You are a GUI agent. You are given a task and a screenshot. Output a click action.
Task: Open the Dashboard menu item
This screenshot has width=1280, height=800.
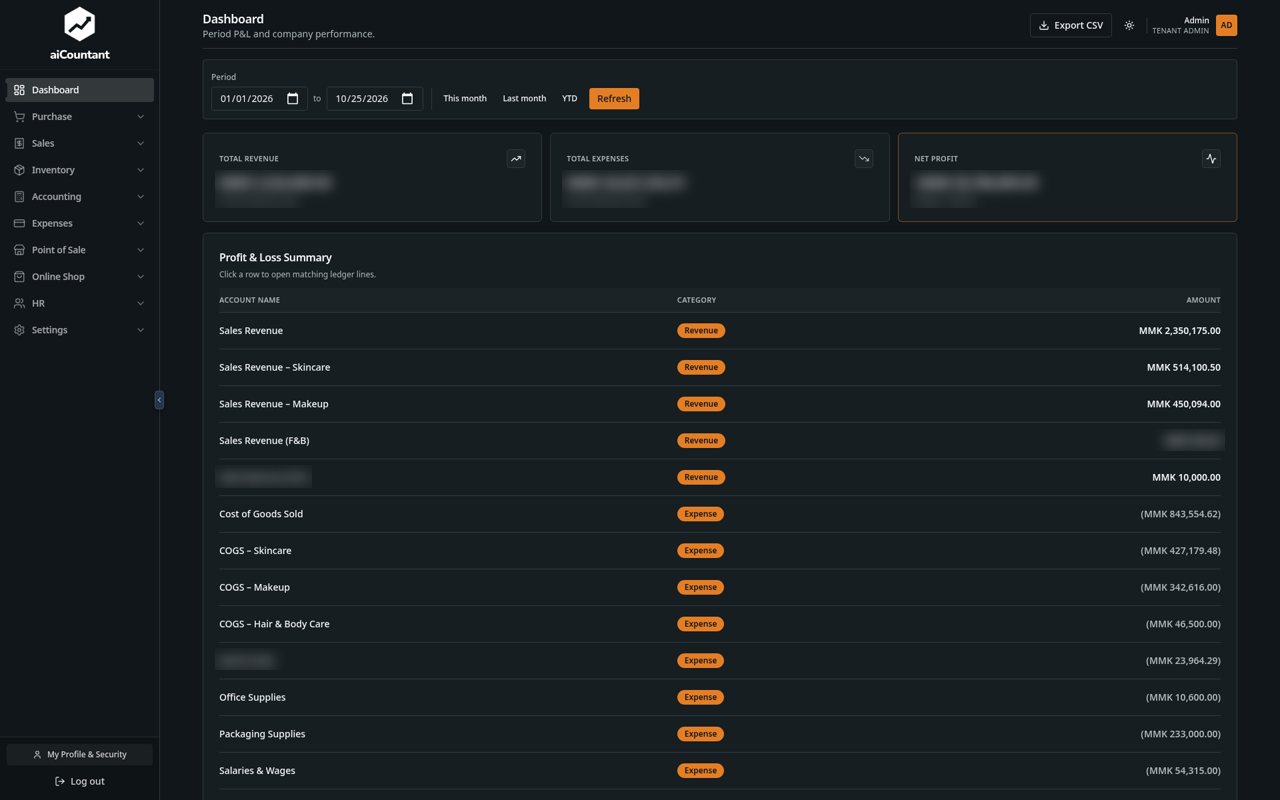[80, 90]
